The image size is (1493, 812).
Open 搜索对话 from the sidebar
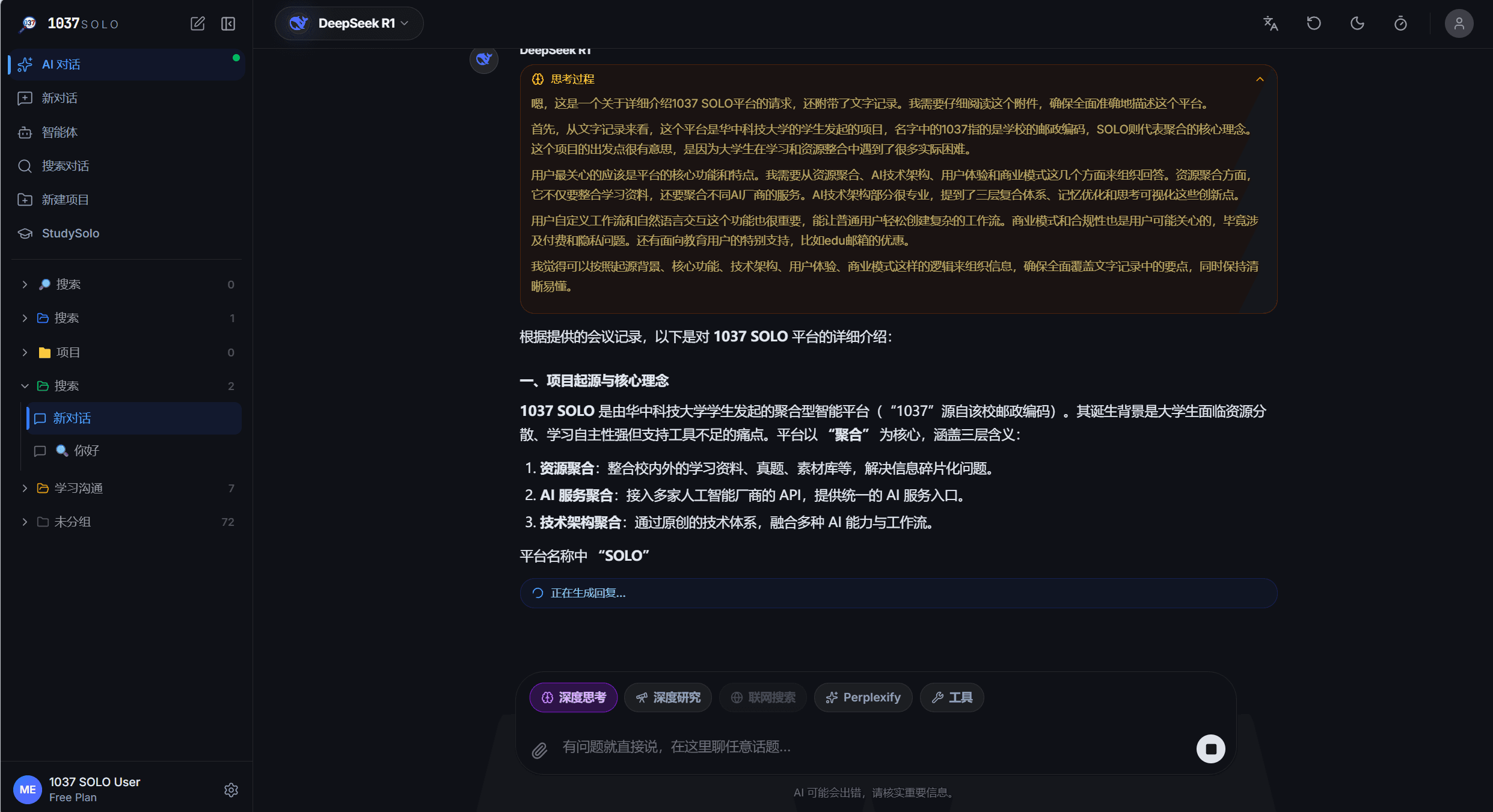(x=64, y=165)
